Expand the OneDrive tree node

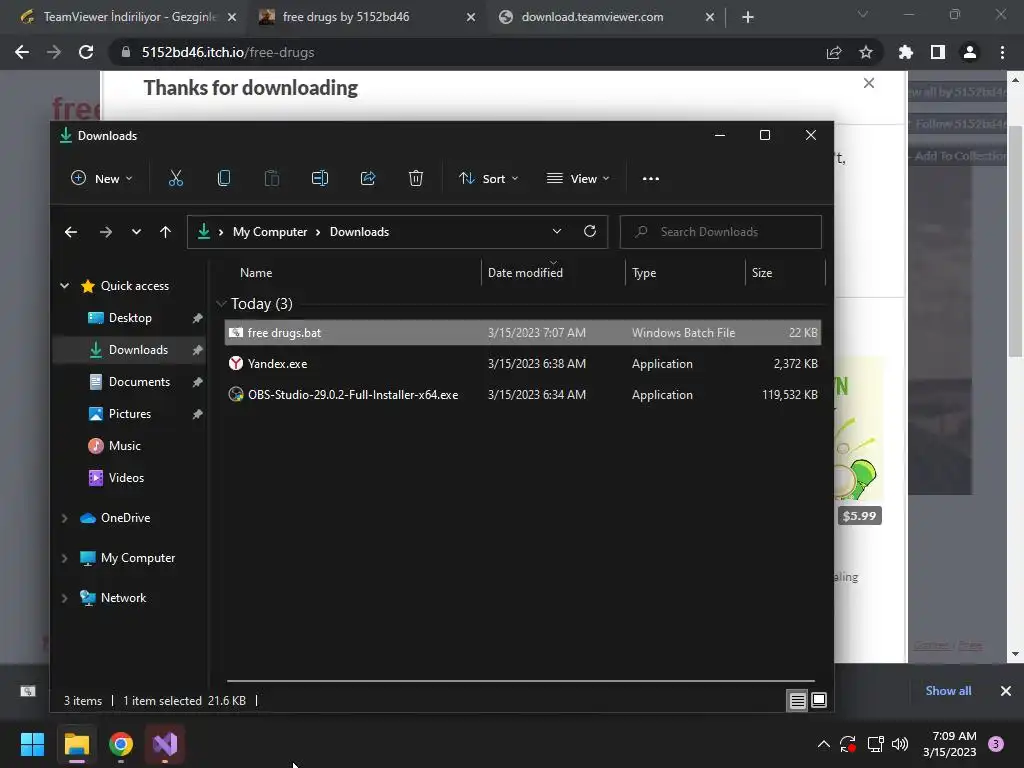[65, 518]
